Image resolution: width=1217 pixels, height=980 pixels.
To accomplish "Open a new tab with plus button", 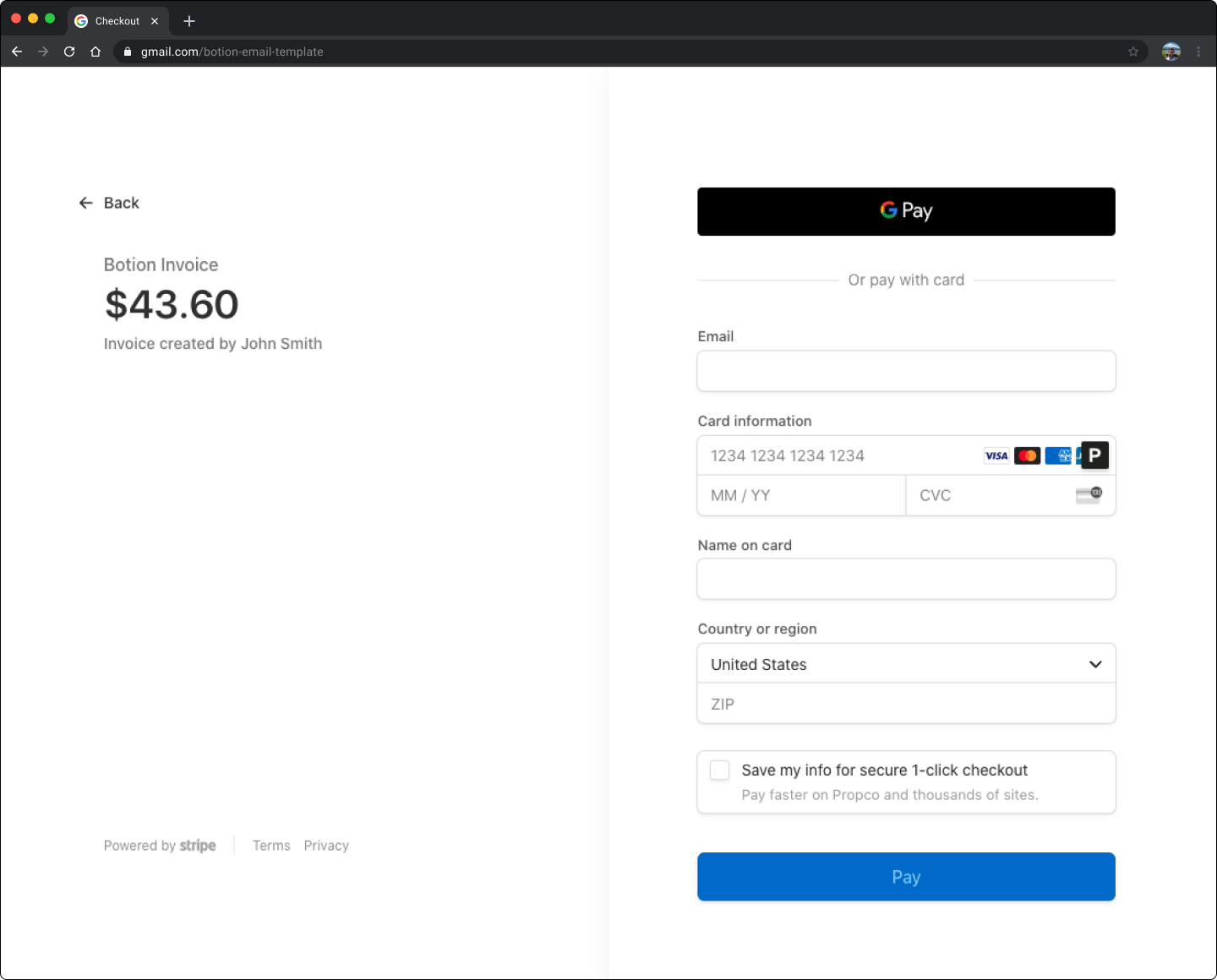I will click(189, 21).
